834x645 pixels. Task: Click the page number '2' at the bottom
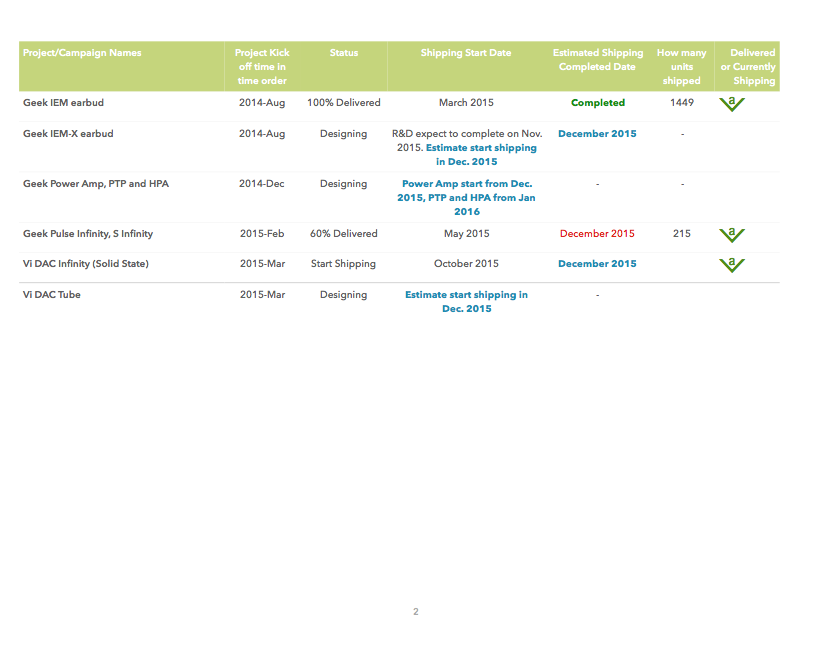(416, 612)
